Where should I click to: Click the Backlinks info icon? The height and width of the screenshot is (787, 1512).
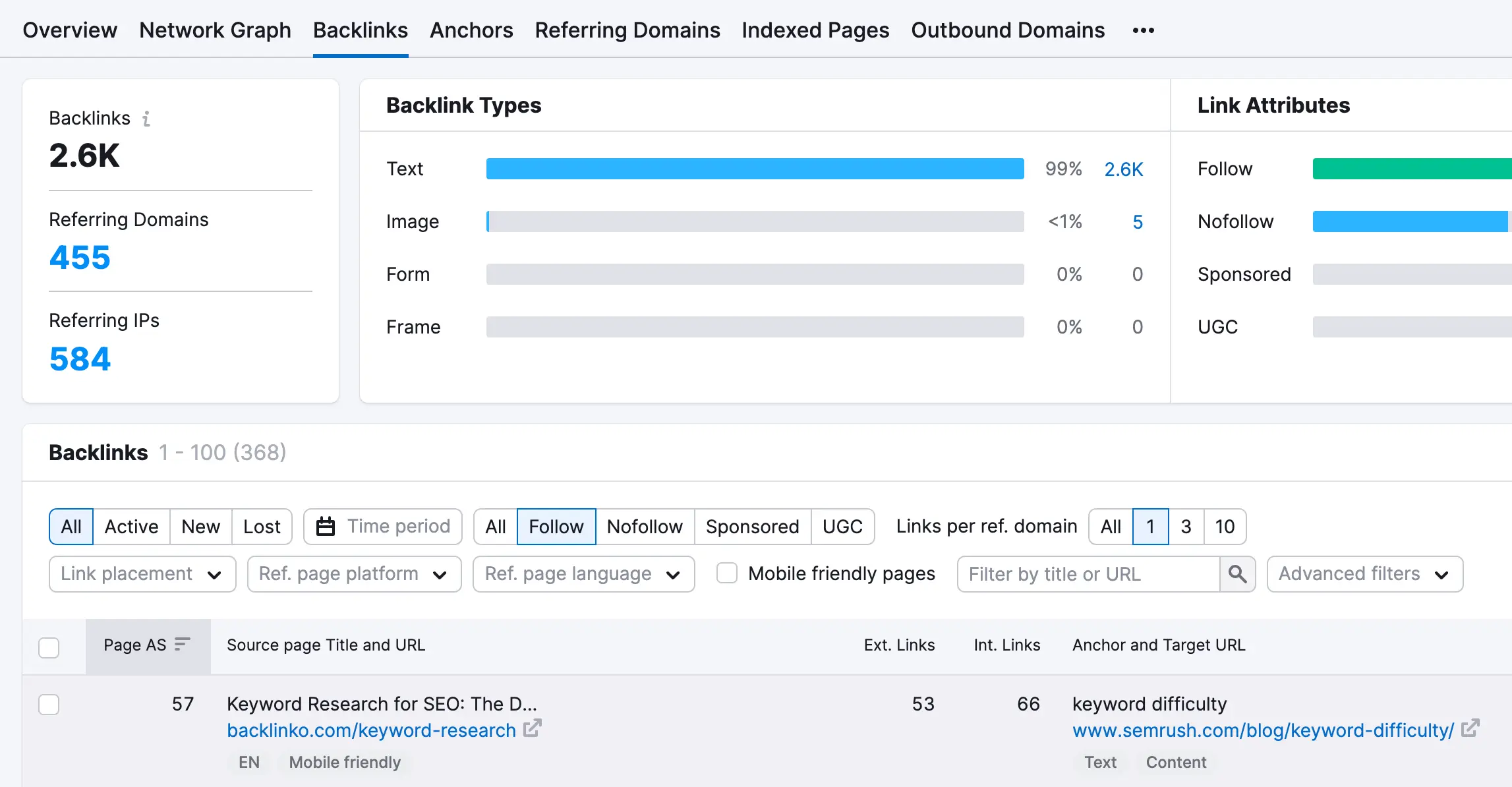click(146, 119)
